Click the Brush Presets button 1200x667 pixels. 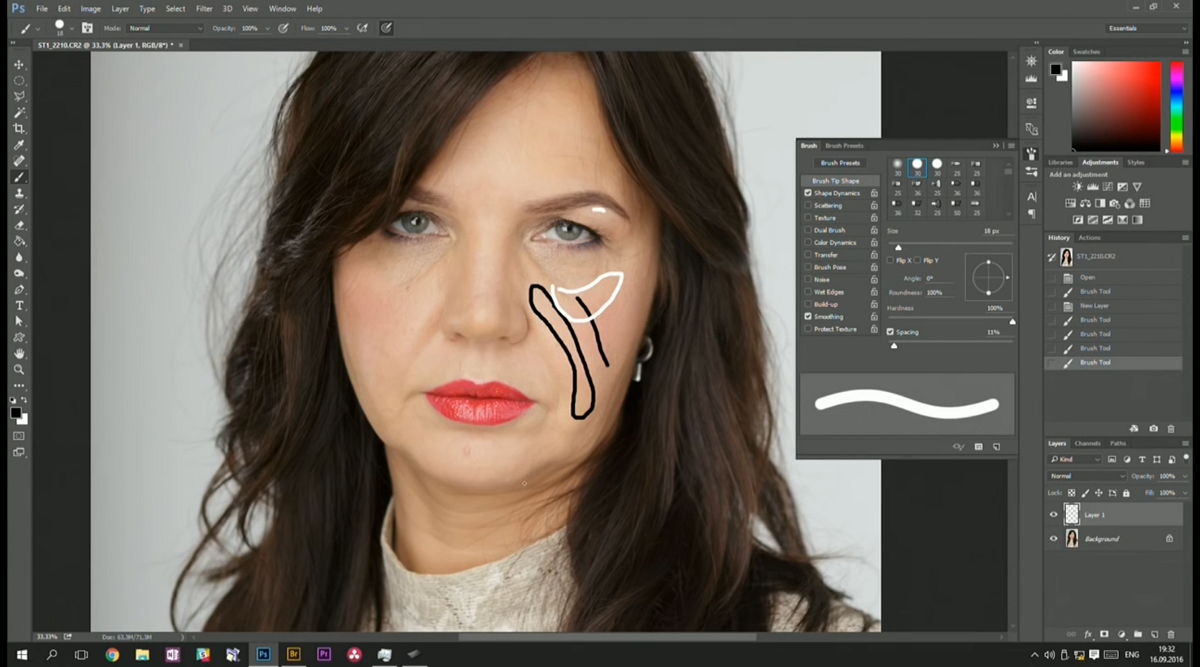coord(840,162)
